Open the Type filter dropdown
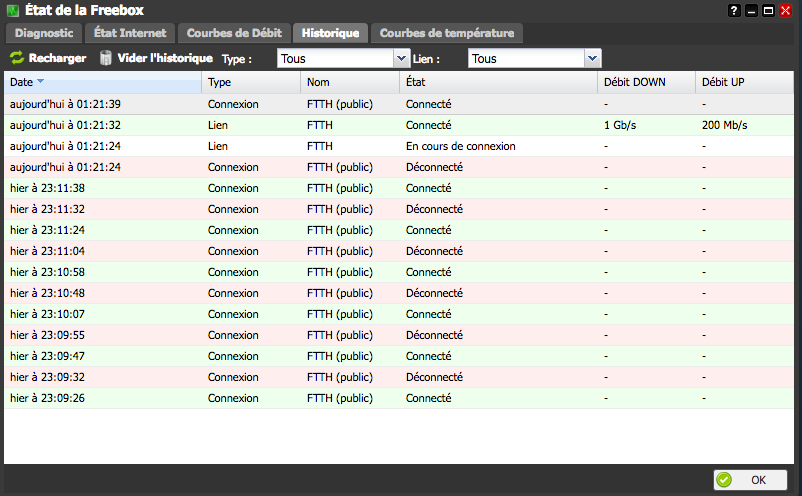 pyautogui.click(x=402, y=59)
